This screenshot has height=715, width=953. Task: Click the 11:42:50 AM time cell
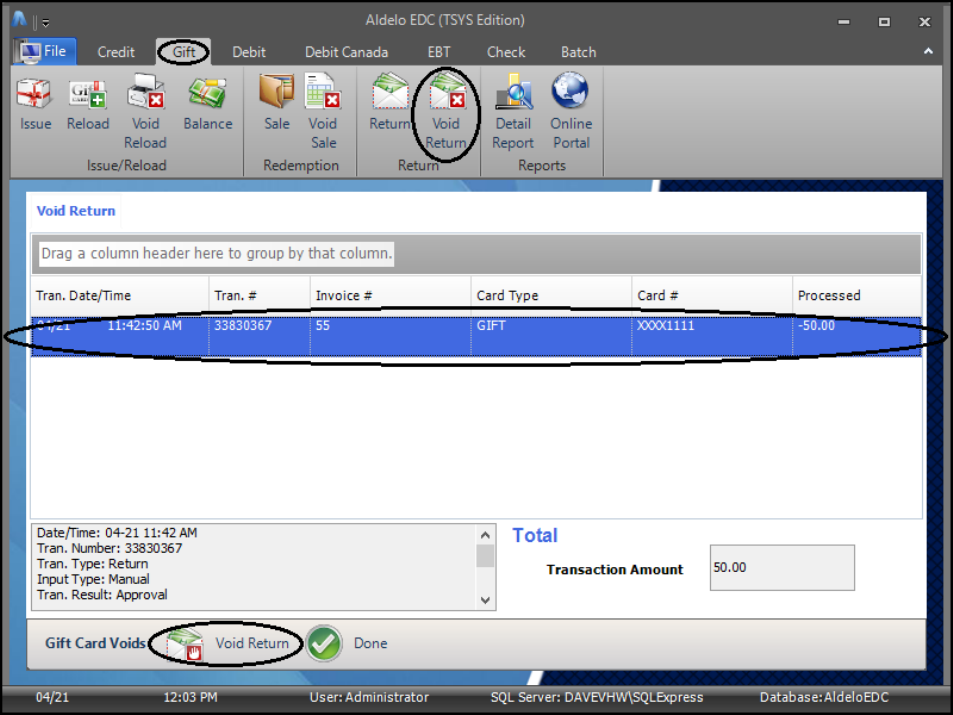pos(145,326)
